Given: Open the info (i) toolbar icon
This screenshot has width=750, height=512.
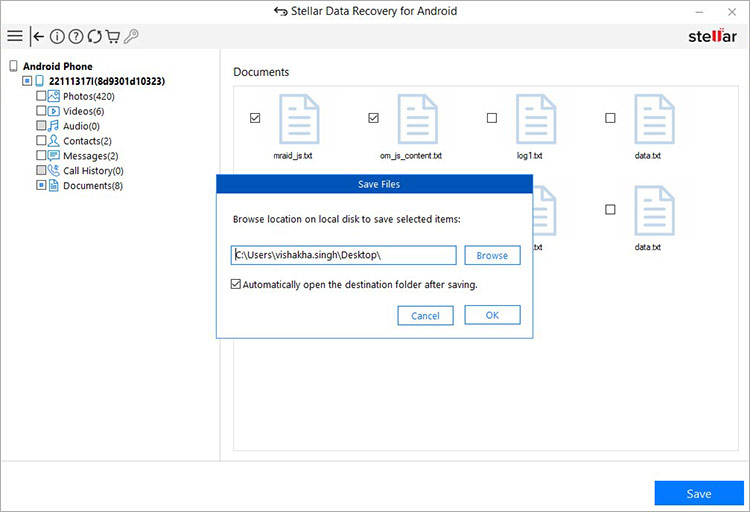Looking at the screenshot, I should pos(57,36).
